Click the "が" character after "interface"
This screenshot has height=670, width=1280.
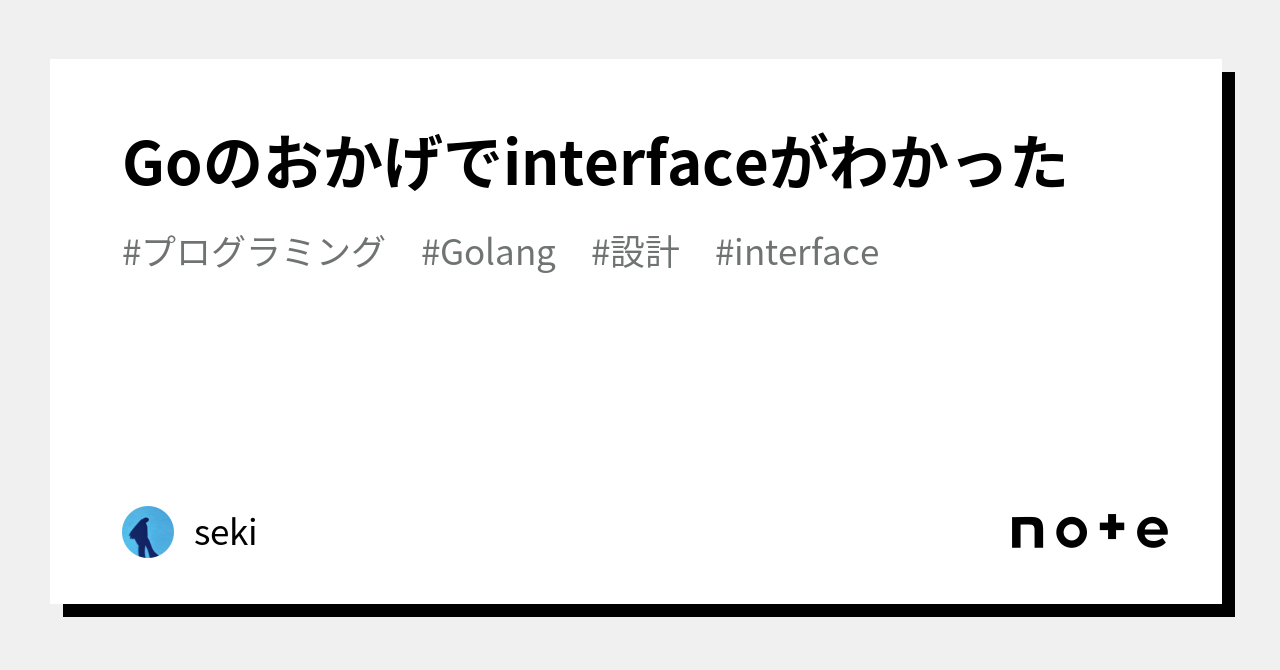click(796, 164)
